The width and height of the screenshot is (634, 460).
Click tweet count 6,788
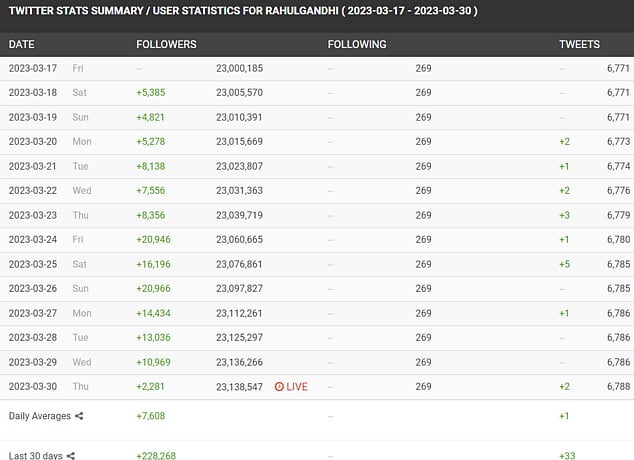tap(619, 386)
